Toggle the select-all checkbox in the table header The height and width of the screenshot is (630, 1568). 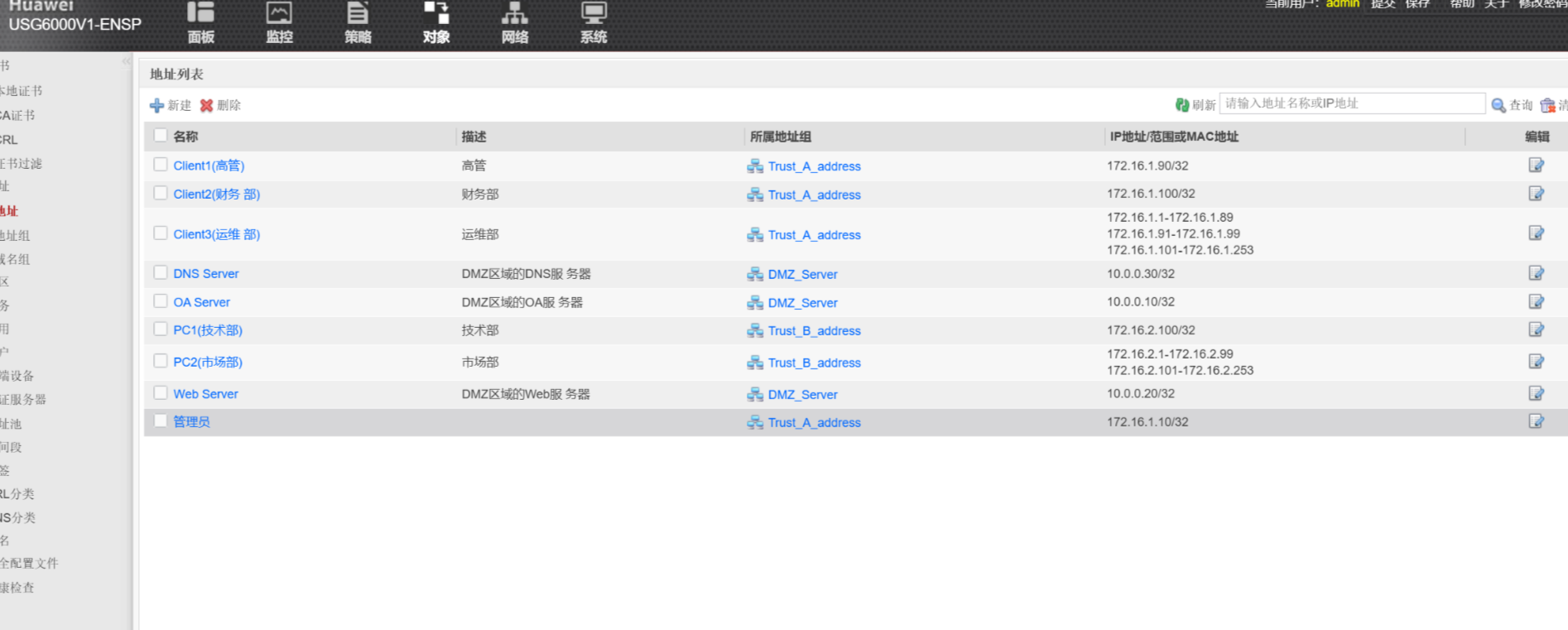[x=161, y=136]
